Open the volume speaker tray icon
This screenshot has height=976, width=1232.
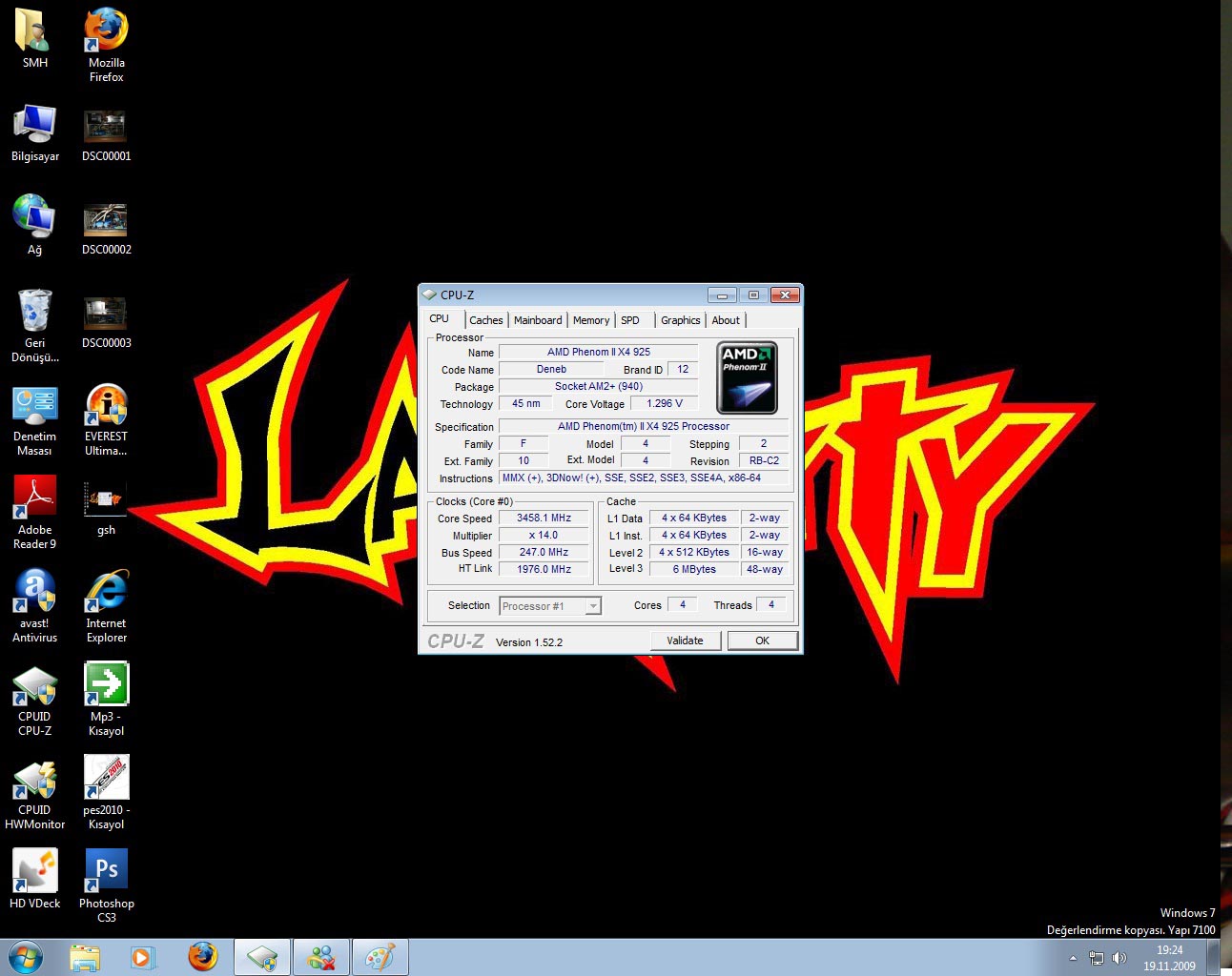coord(1119,958)
